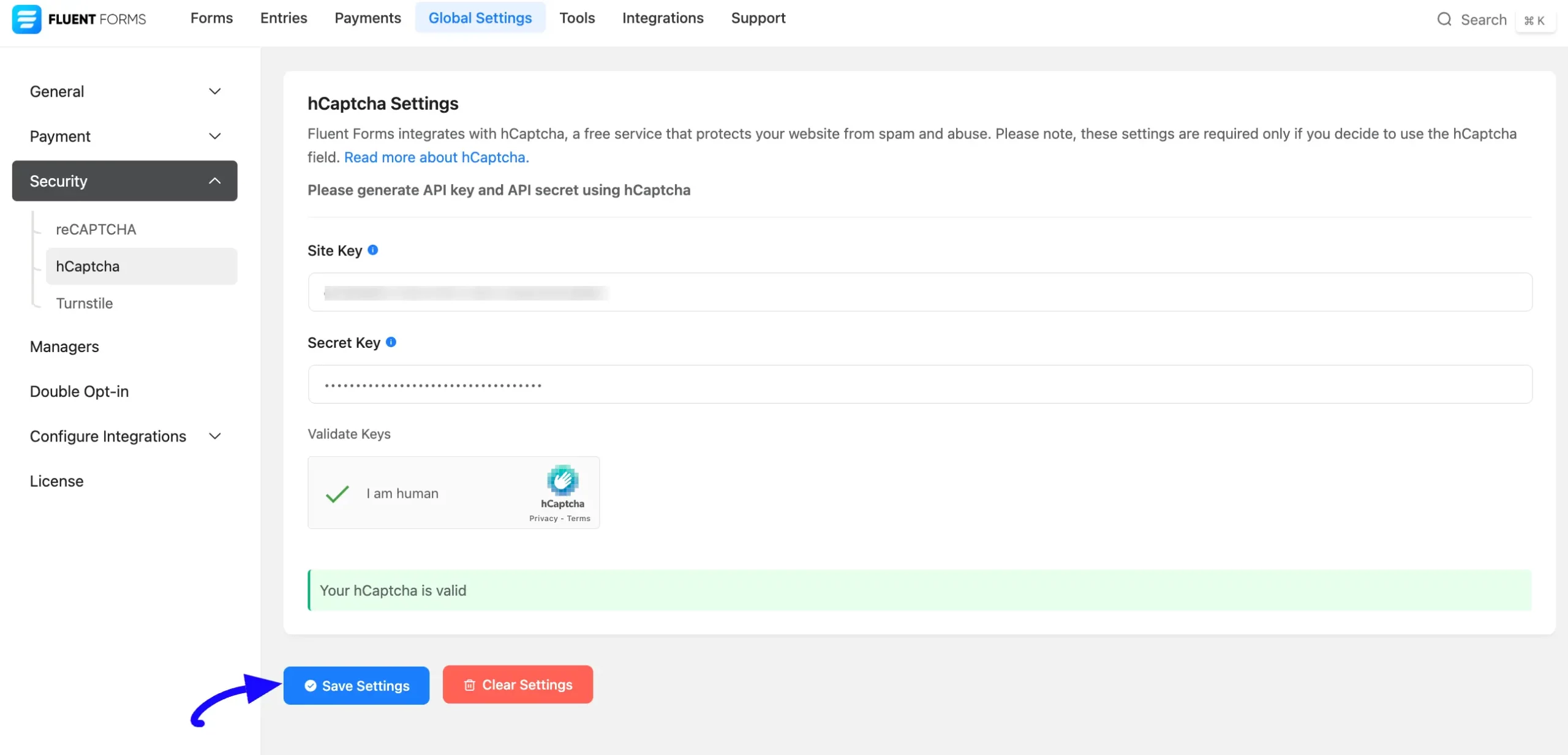Open the License settings page
Image resolution: width=1568 pixels, height=755 pixels.
point(56,481)
